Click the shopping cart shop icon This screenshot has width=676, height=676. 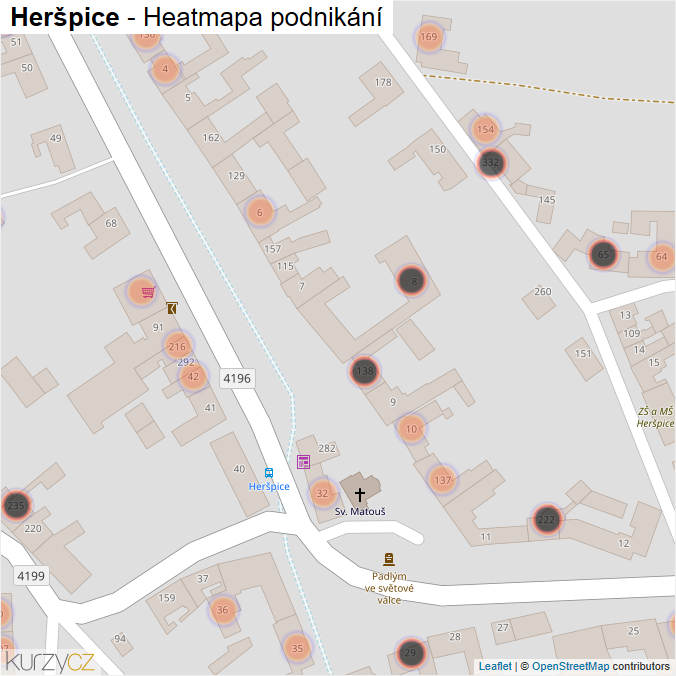(x=148, y=292)
